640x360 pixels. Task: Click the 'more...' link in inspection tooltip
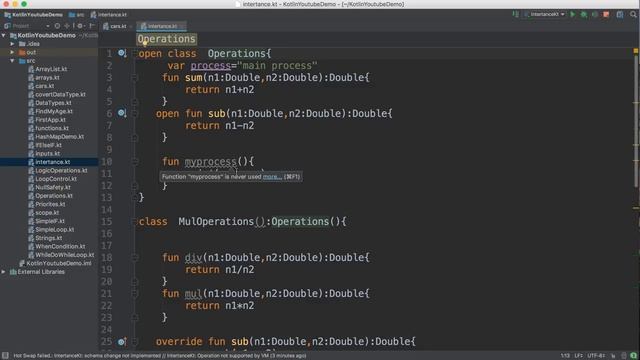coord(272,177)
